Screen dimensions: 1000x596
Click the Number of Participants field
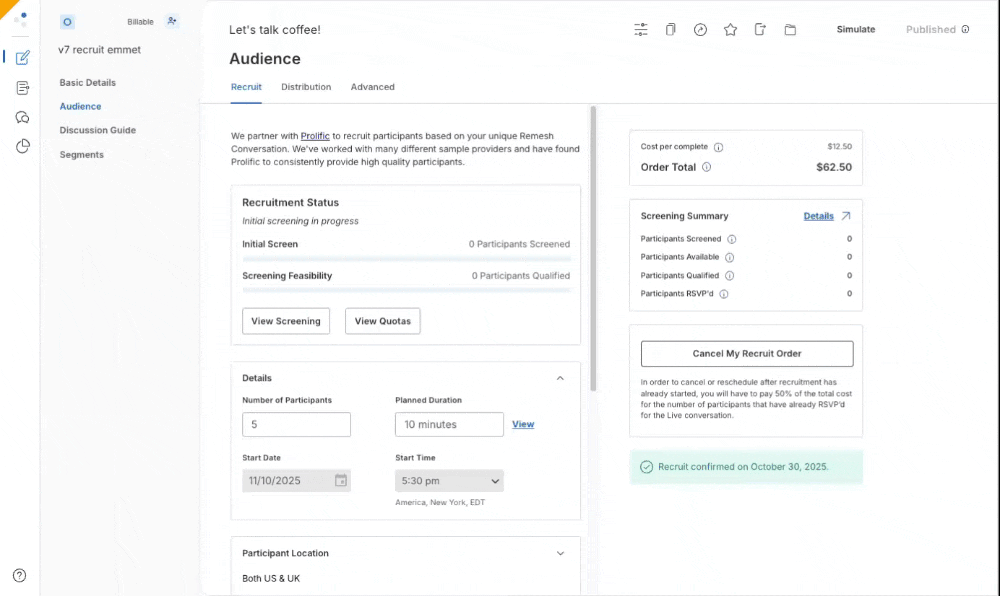tap(296, 425)
